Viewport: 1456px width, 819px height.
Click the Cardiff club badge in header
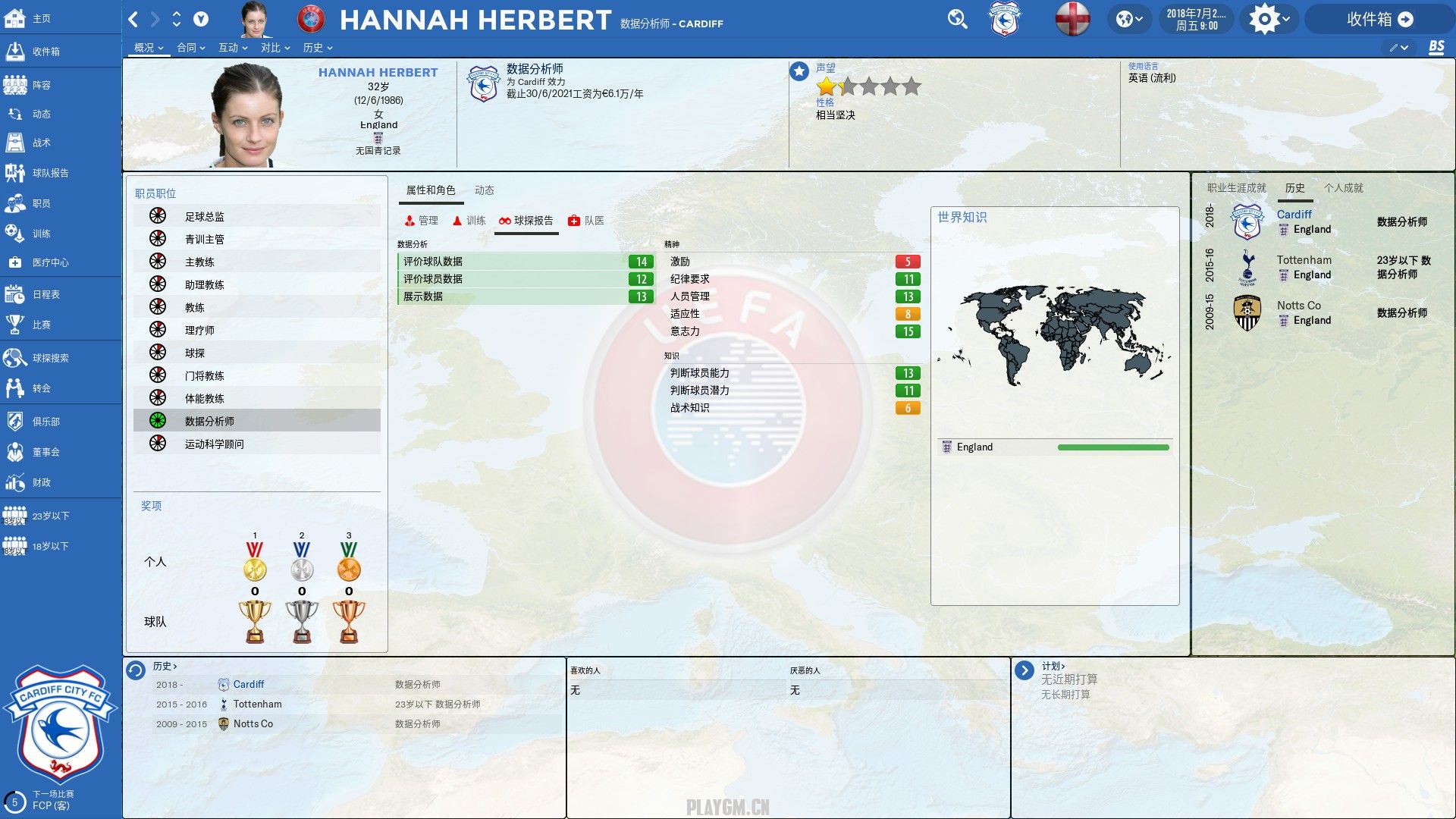tap(1004, 19)
